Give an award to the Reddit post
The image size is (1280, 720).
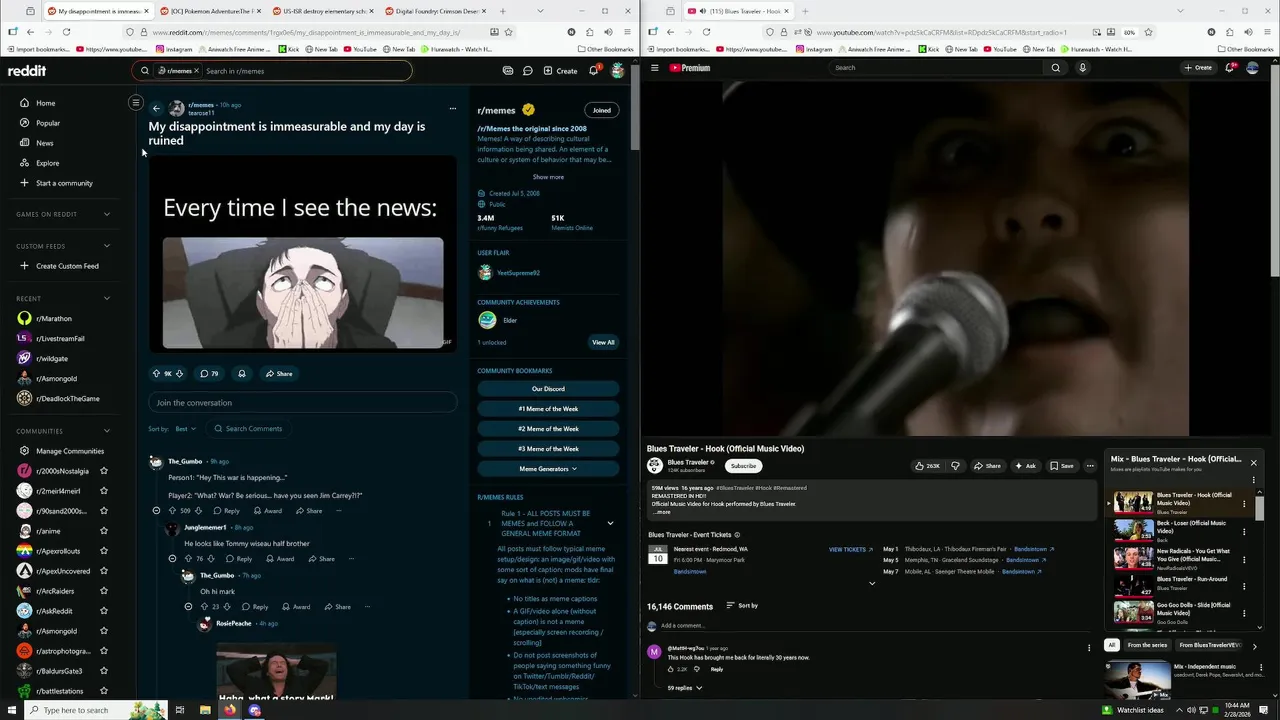point(241,374)
